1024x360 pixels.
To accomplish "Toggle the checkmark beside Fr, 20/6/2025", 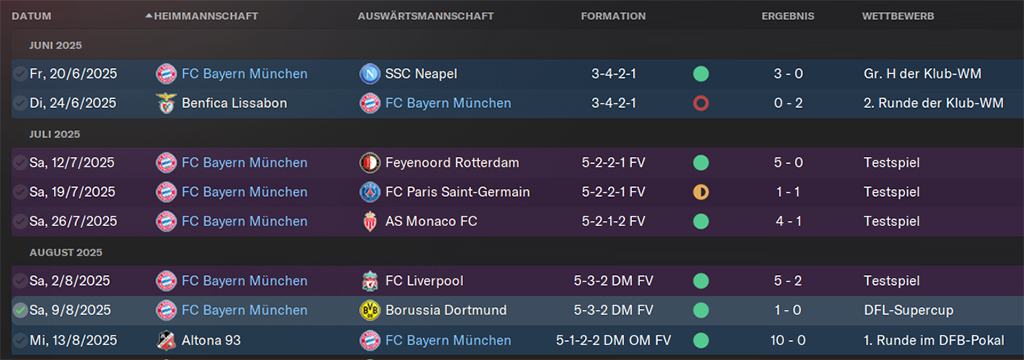I will [20, 74].
